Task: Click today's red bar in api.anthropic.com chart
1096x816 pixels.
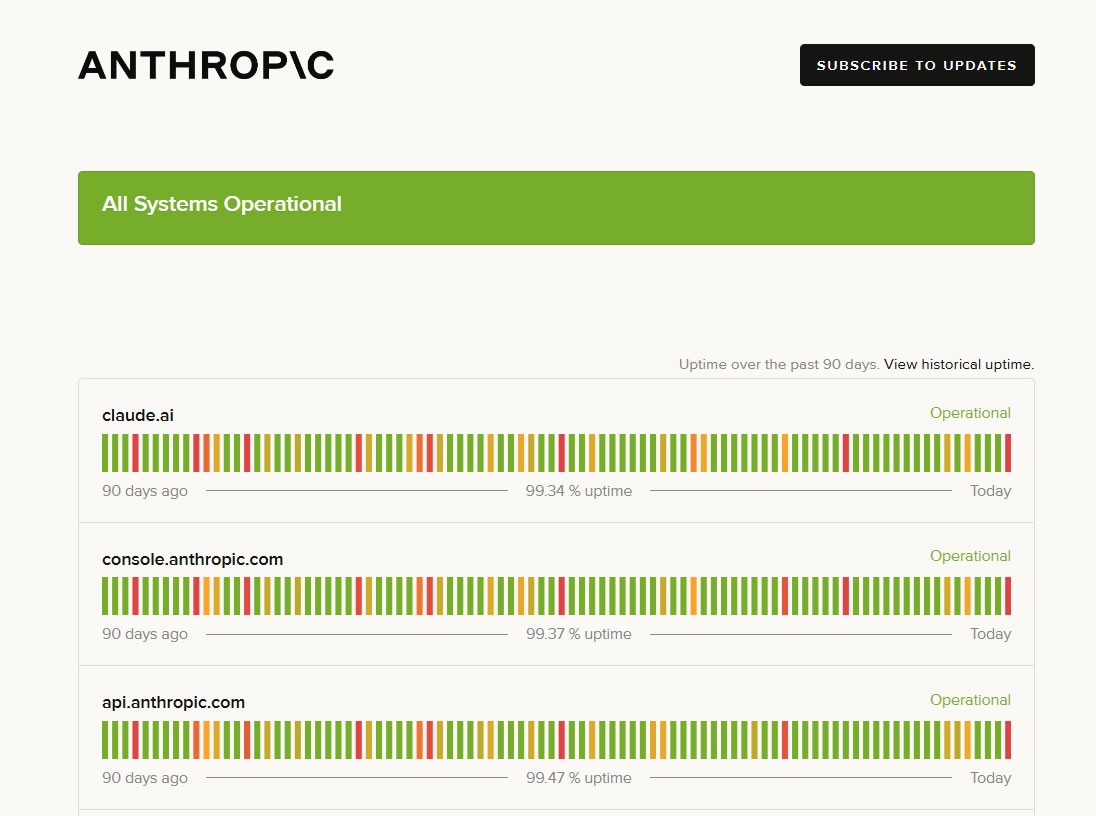Action: [1008, 740]
